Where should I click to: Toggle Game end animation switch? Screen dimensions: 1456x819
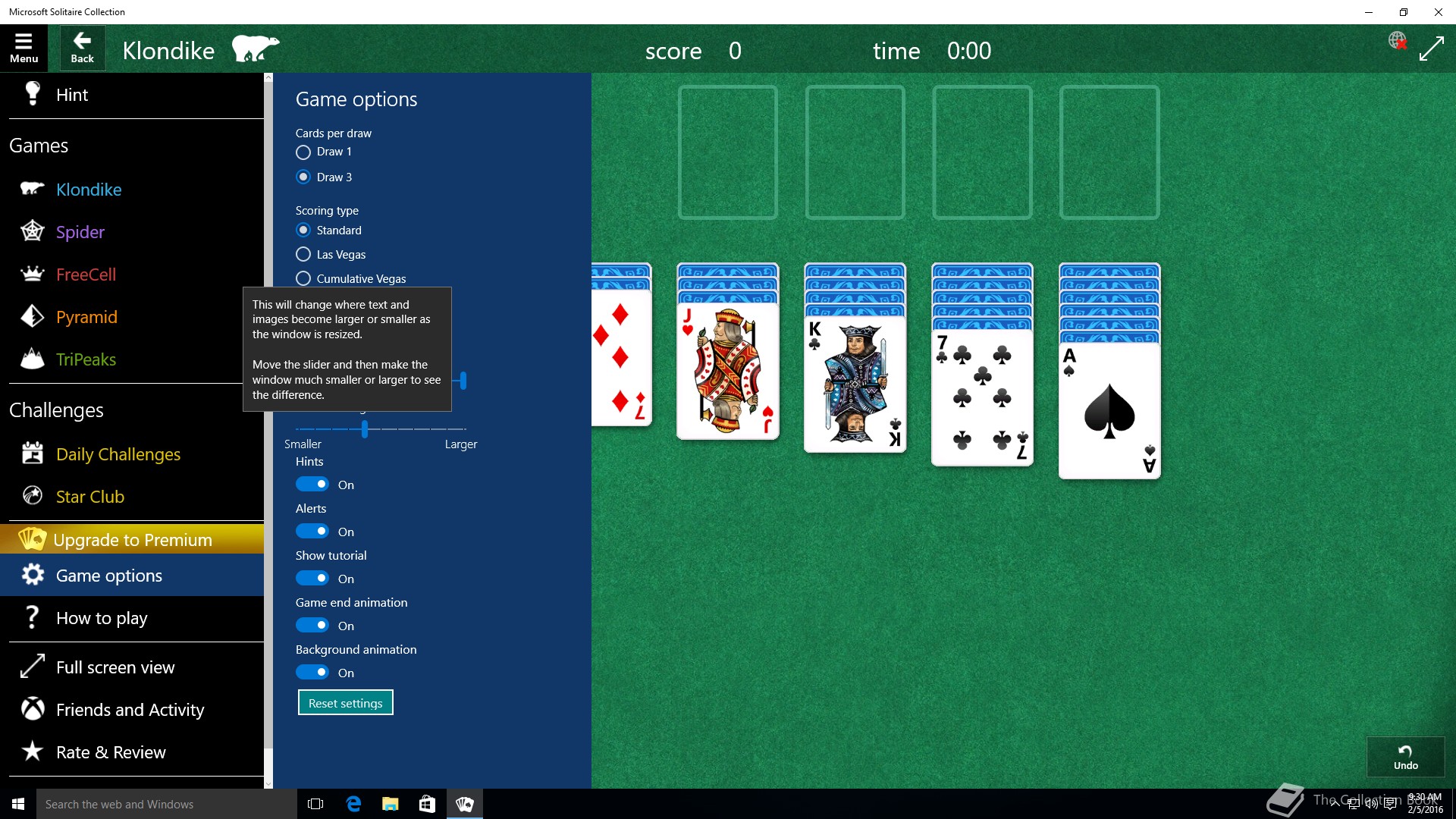tap(312, 625)
